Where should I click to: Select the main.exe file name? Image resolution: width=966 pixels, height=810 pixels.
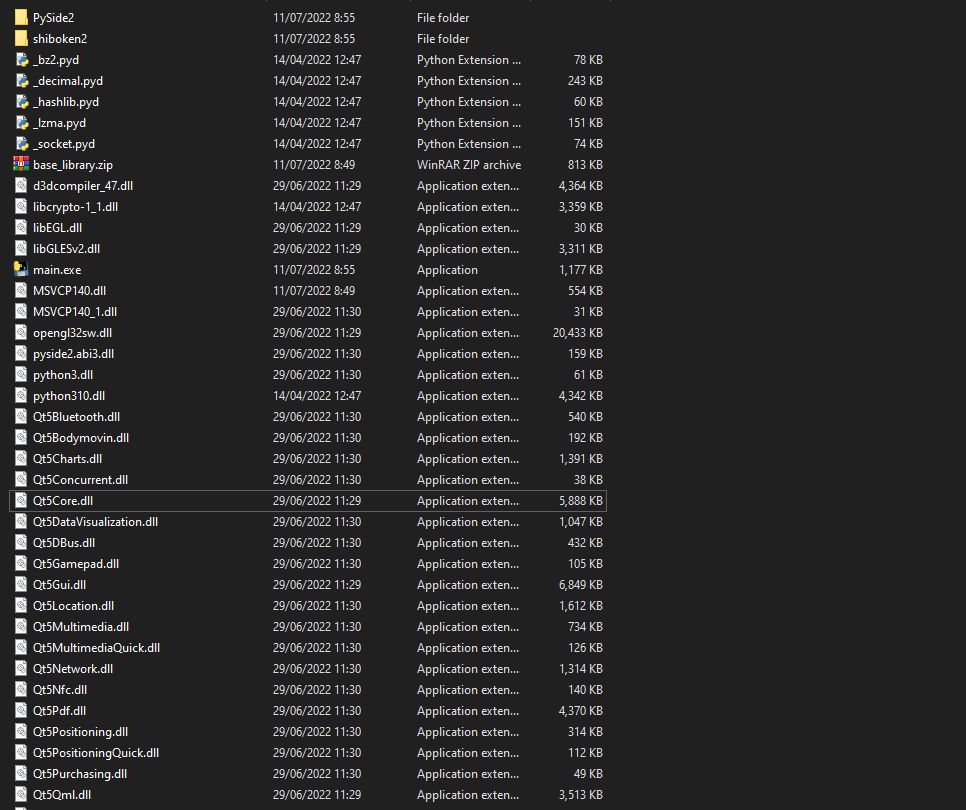[57, 269]
